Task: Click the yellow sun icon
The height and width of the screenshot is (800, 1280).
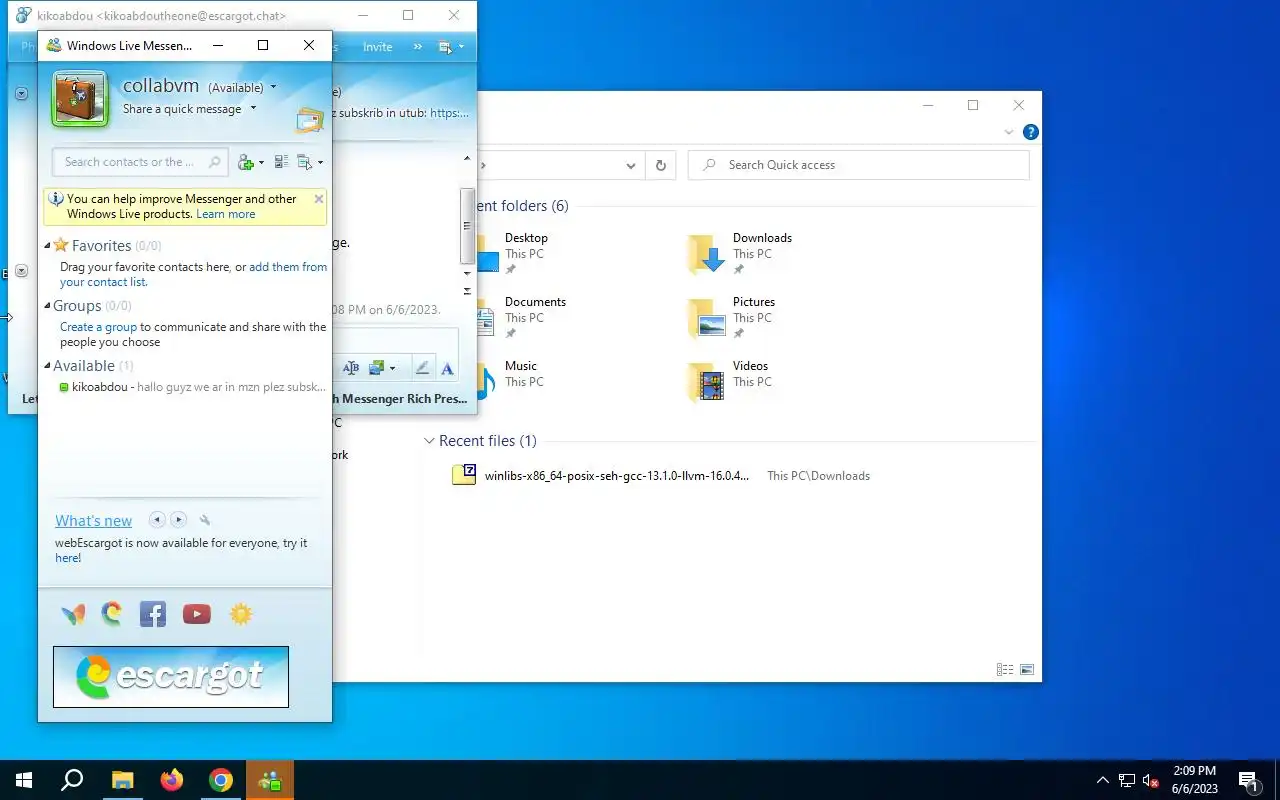Action: click(x=241, y=614)
